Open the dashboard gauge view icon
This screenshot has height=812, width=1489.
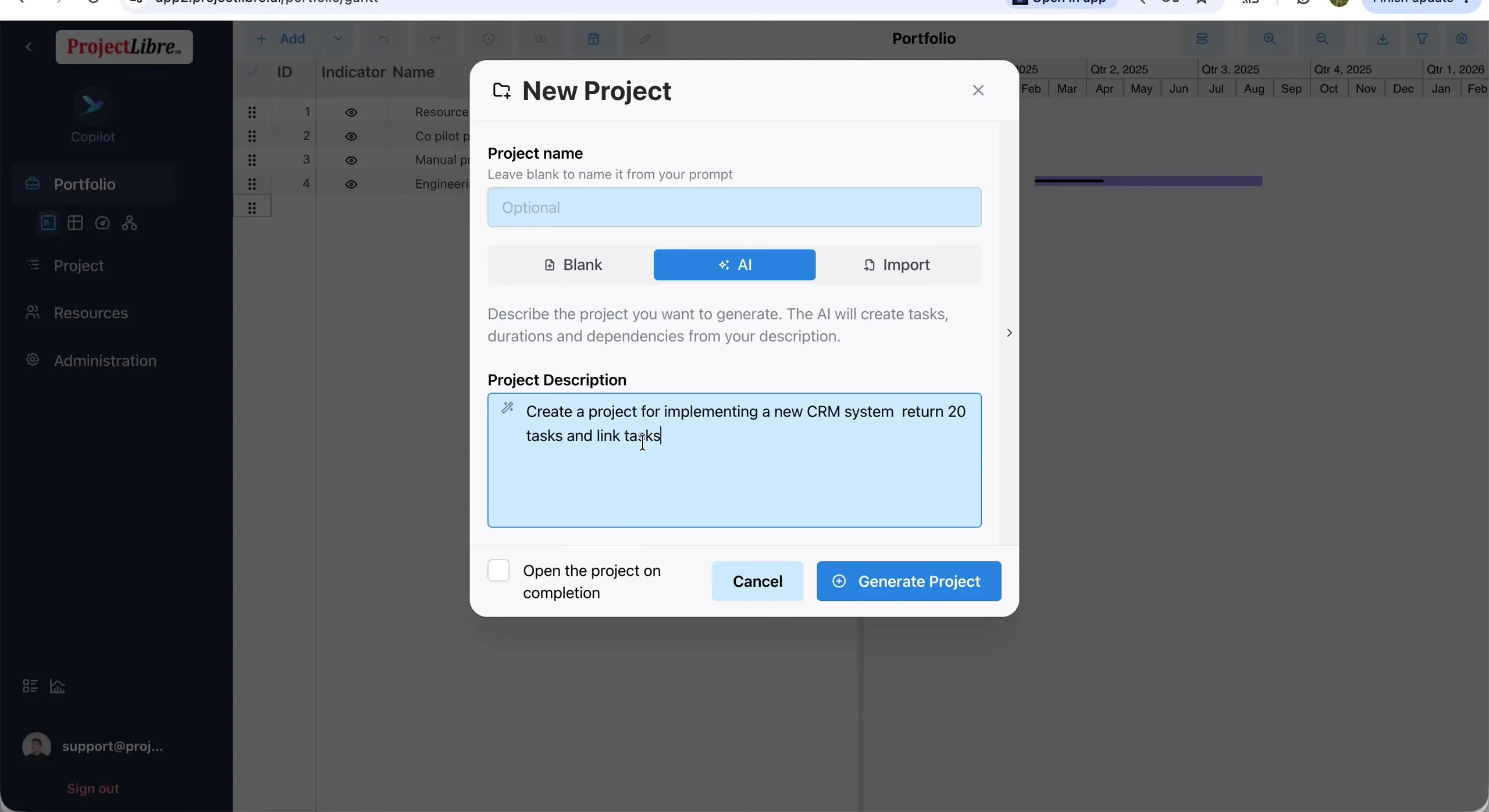click(102, 223)
